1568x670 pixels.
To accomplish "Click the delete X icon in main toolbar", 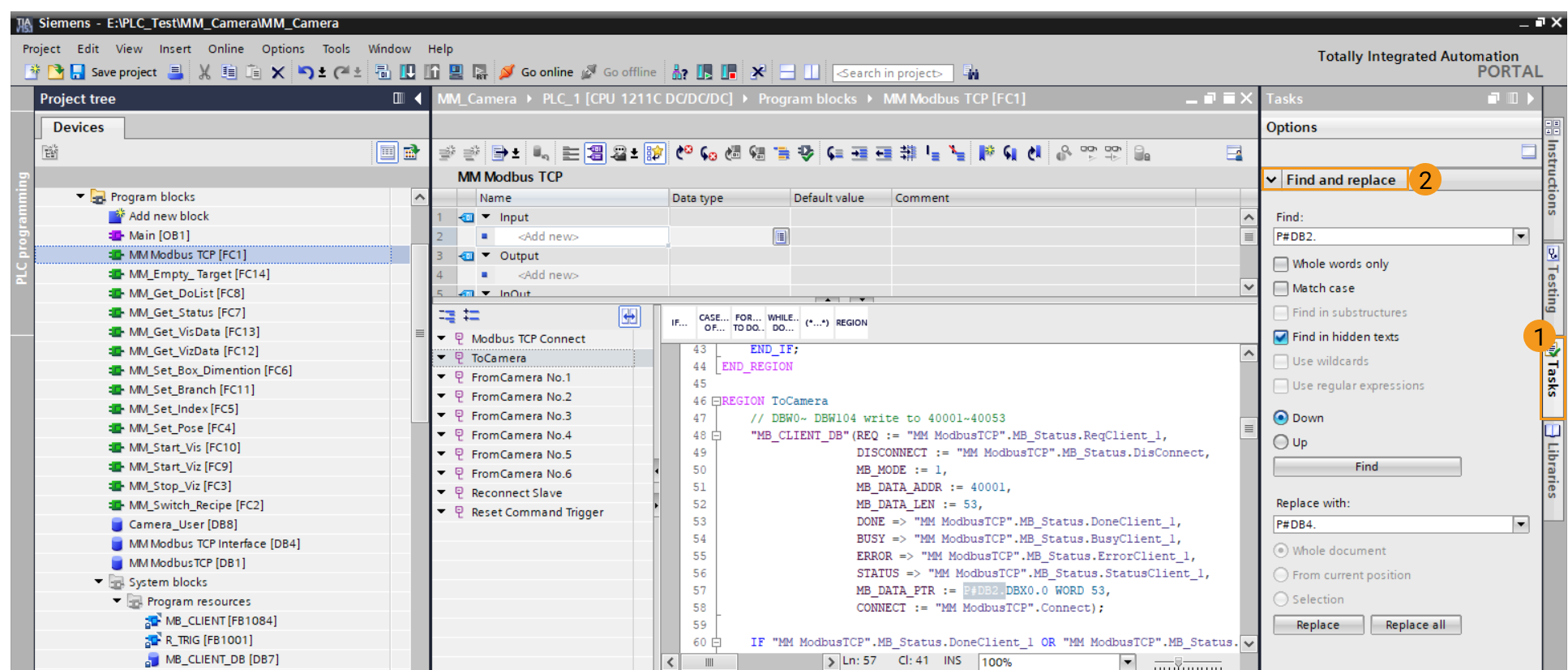I will click(277, 72).
